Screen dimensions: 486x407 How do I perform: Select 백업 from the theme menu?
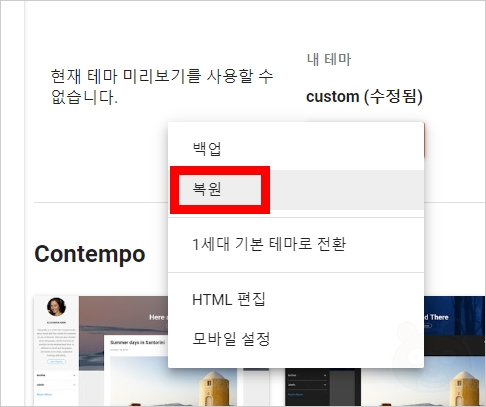(x=296, y=149)
